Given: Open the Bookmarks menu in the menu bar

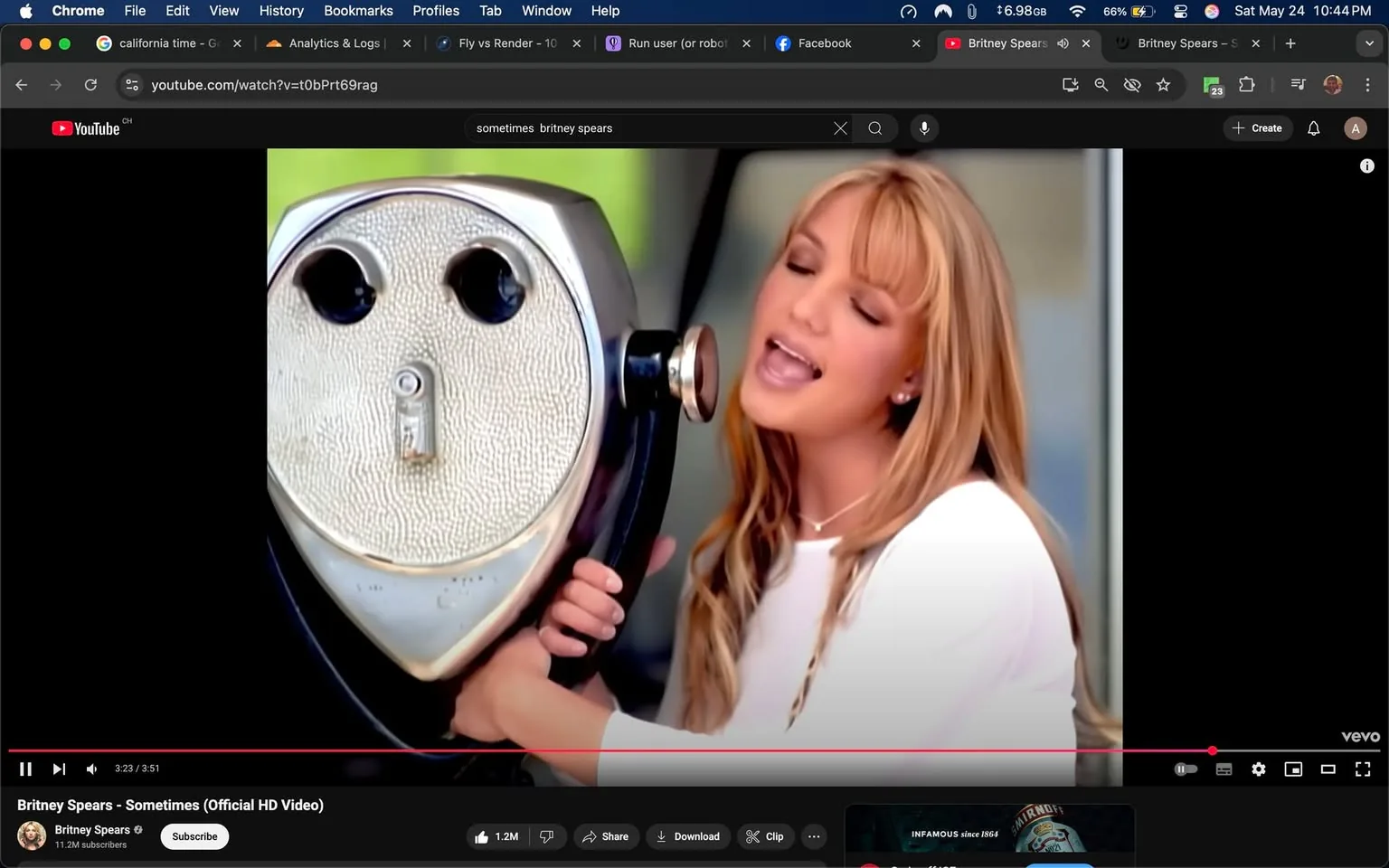Looking at the screenshot, I should pyautogui.click(x=358, y=11).
